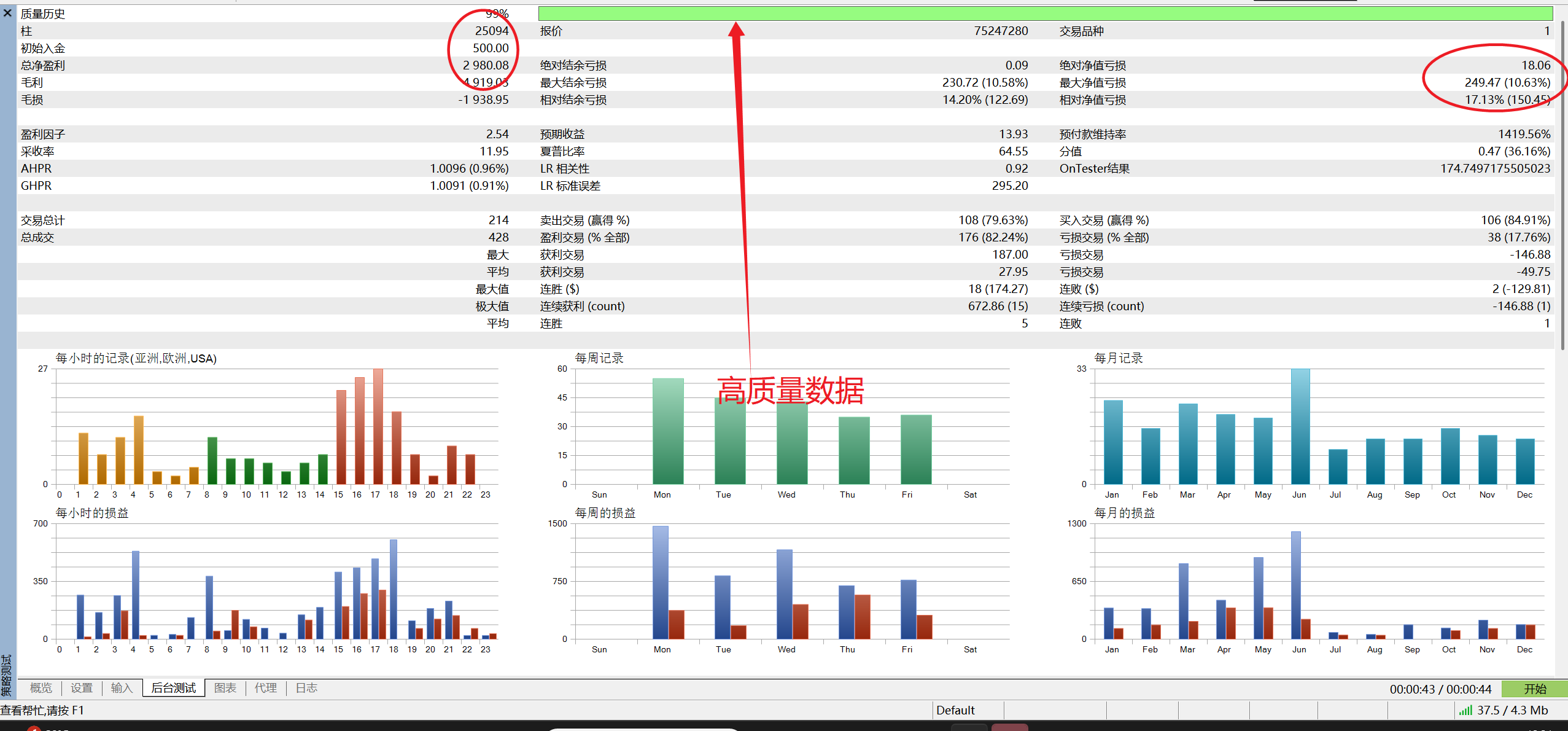Click the 每周的损益 chart title

point(605,513)
